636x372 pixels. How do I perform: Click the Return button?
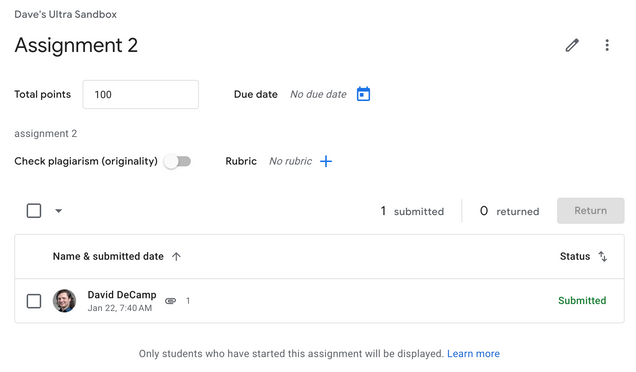[x=590, y=211]
